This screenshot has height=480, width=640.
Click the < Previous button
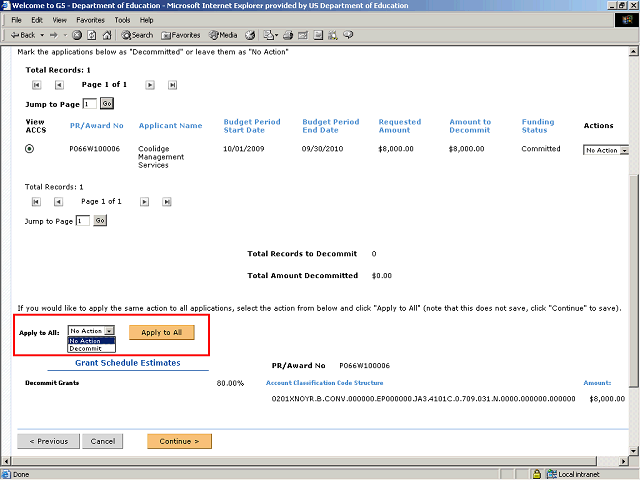[49, 441]
